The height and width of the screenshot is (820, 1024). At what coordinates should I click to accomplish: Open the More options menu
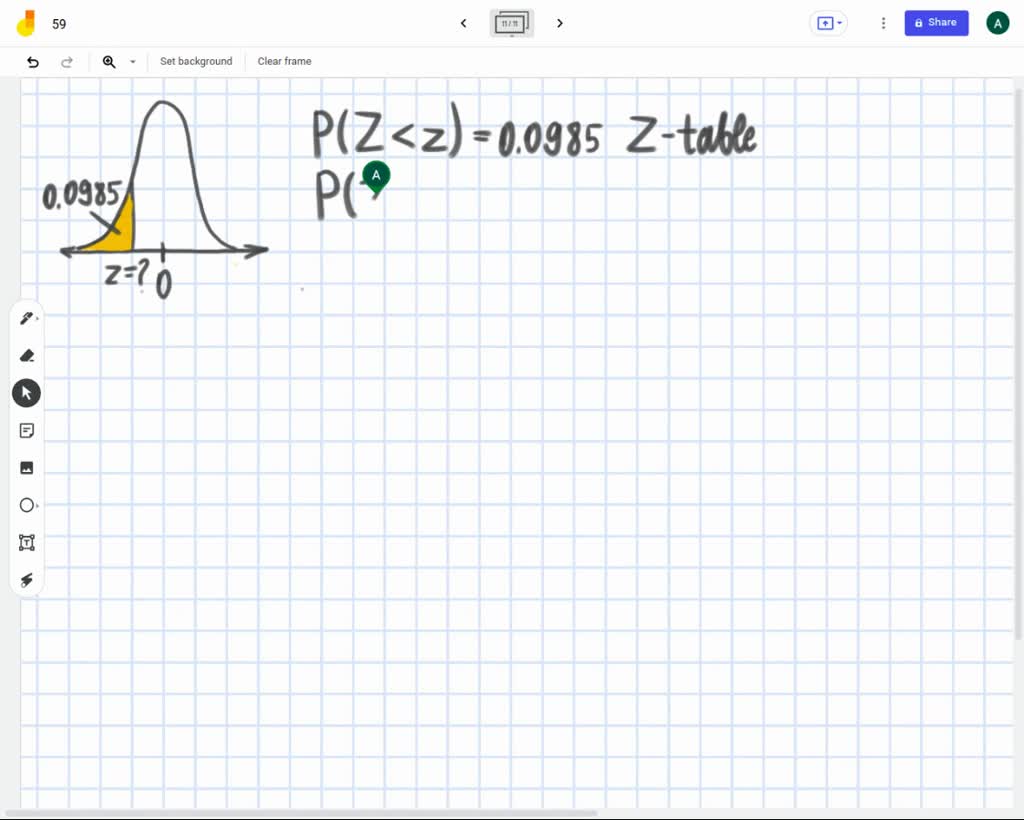coord(883,23)
